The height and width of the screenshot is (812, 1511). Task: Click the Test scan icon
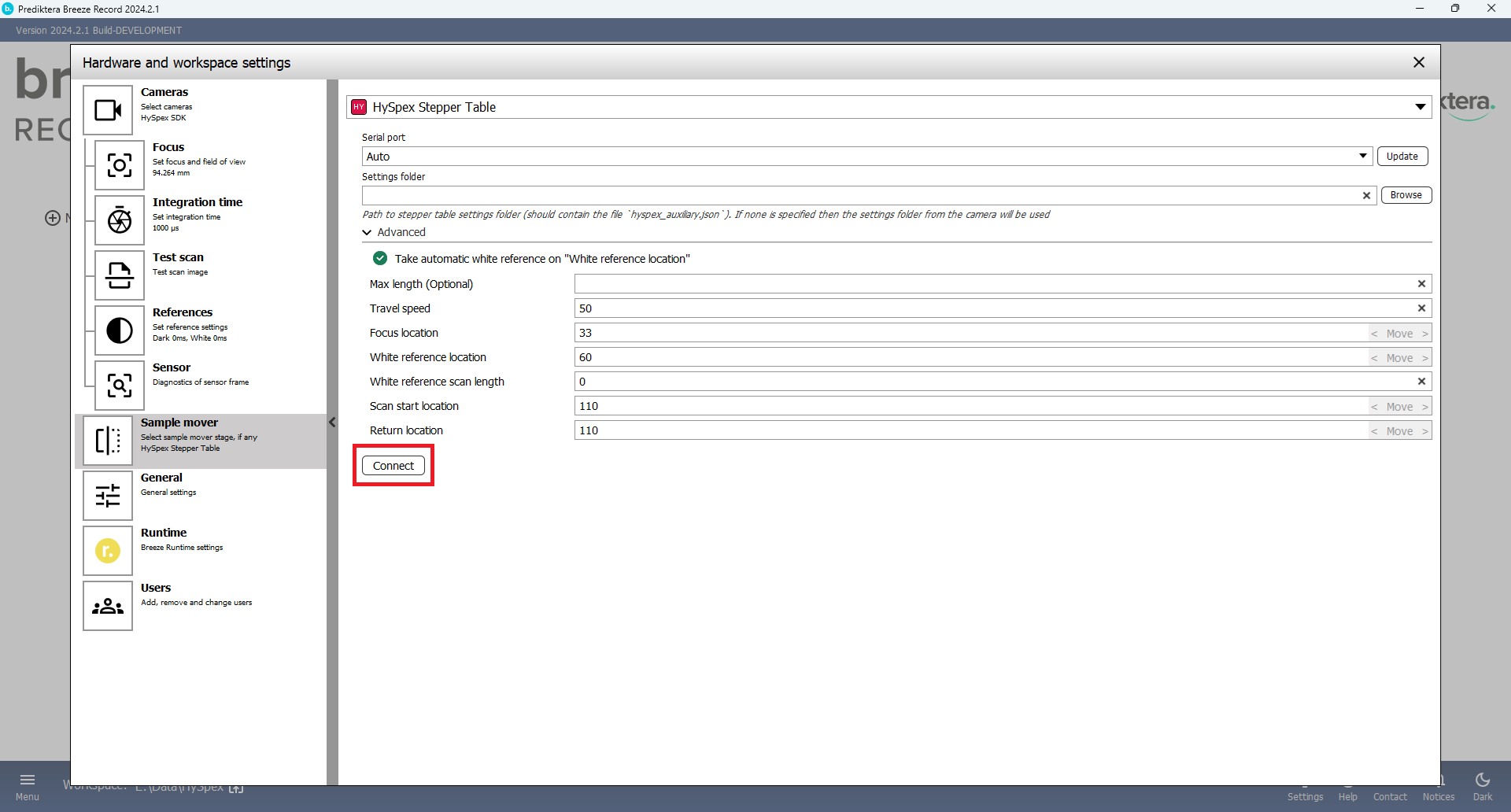pos(120,275)
